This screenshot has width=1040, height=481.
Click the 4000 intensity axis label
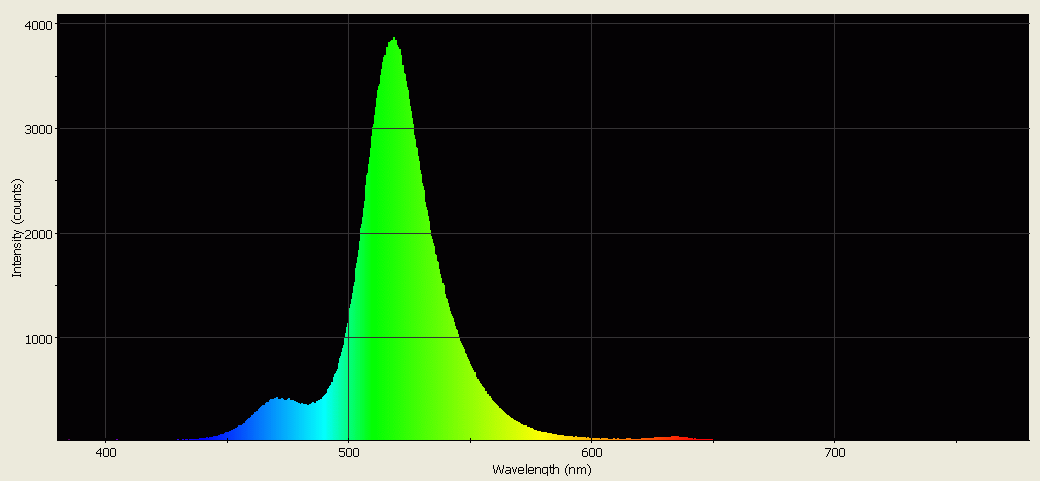[39, 25]
